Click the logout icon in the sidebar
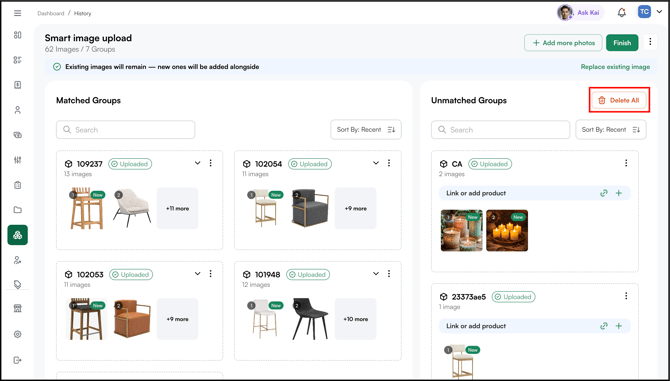The width and height of the screenshot is (670, 381). pos(18,360)
